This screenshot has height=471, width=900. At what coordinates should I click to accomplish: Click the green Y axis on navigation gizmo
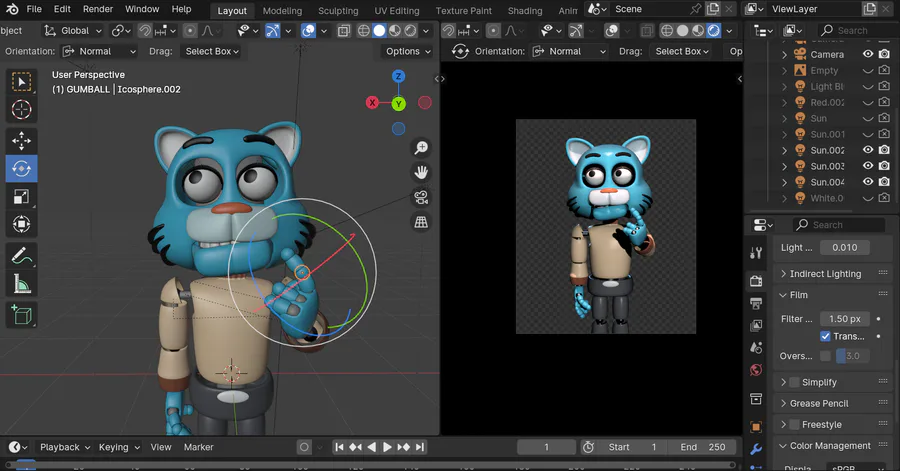tap(398, 104)
